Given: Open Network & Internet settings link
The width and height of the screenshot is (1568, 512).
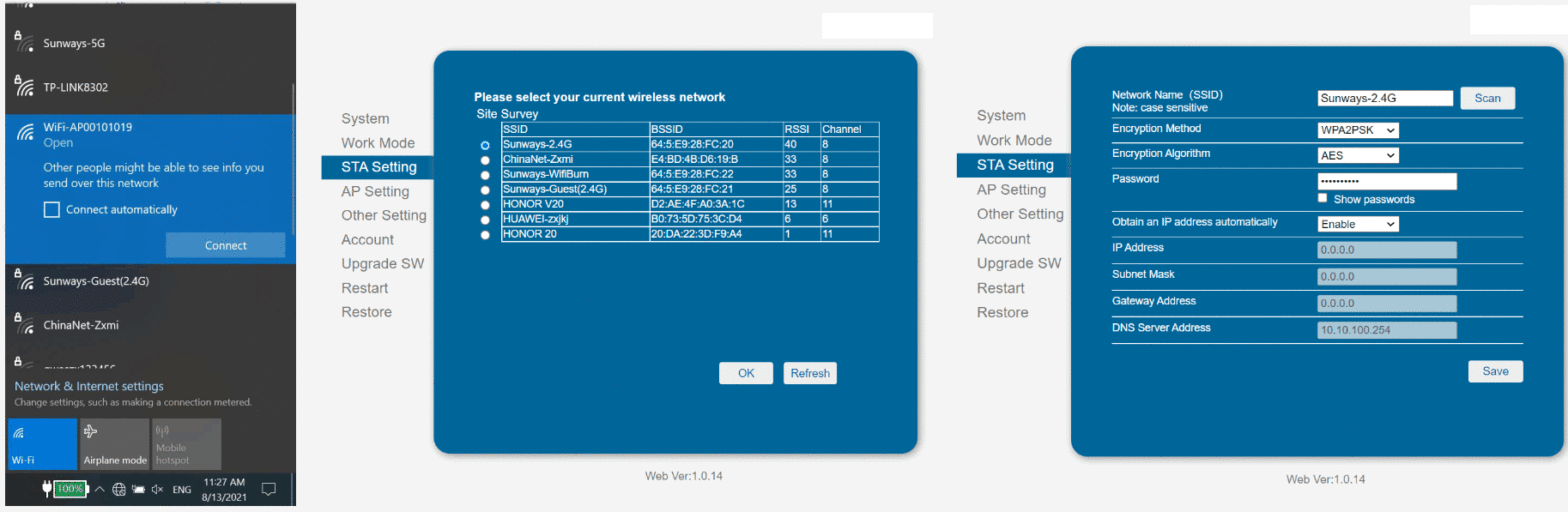Looking at the screenshot, I should (89, 386).
